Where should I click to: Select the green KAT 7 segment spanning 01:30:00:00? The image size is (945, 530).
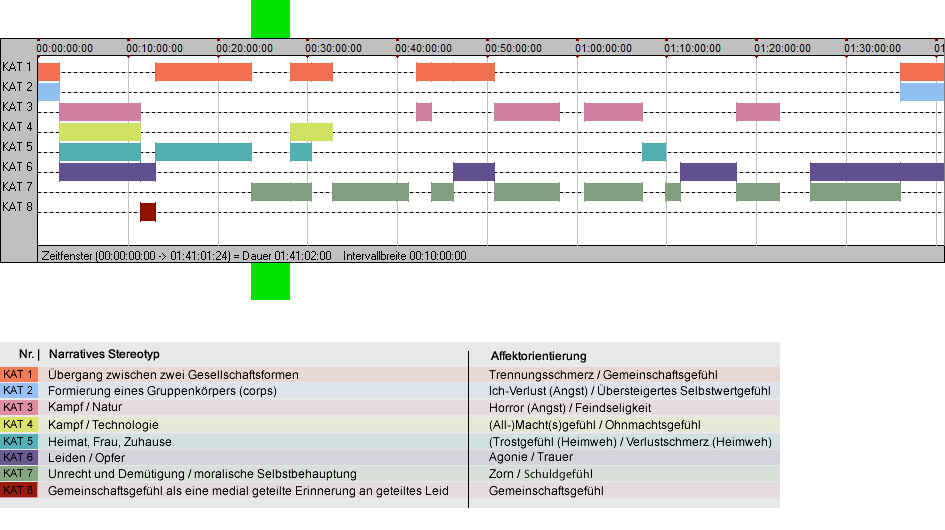[x=855, y=192]
